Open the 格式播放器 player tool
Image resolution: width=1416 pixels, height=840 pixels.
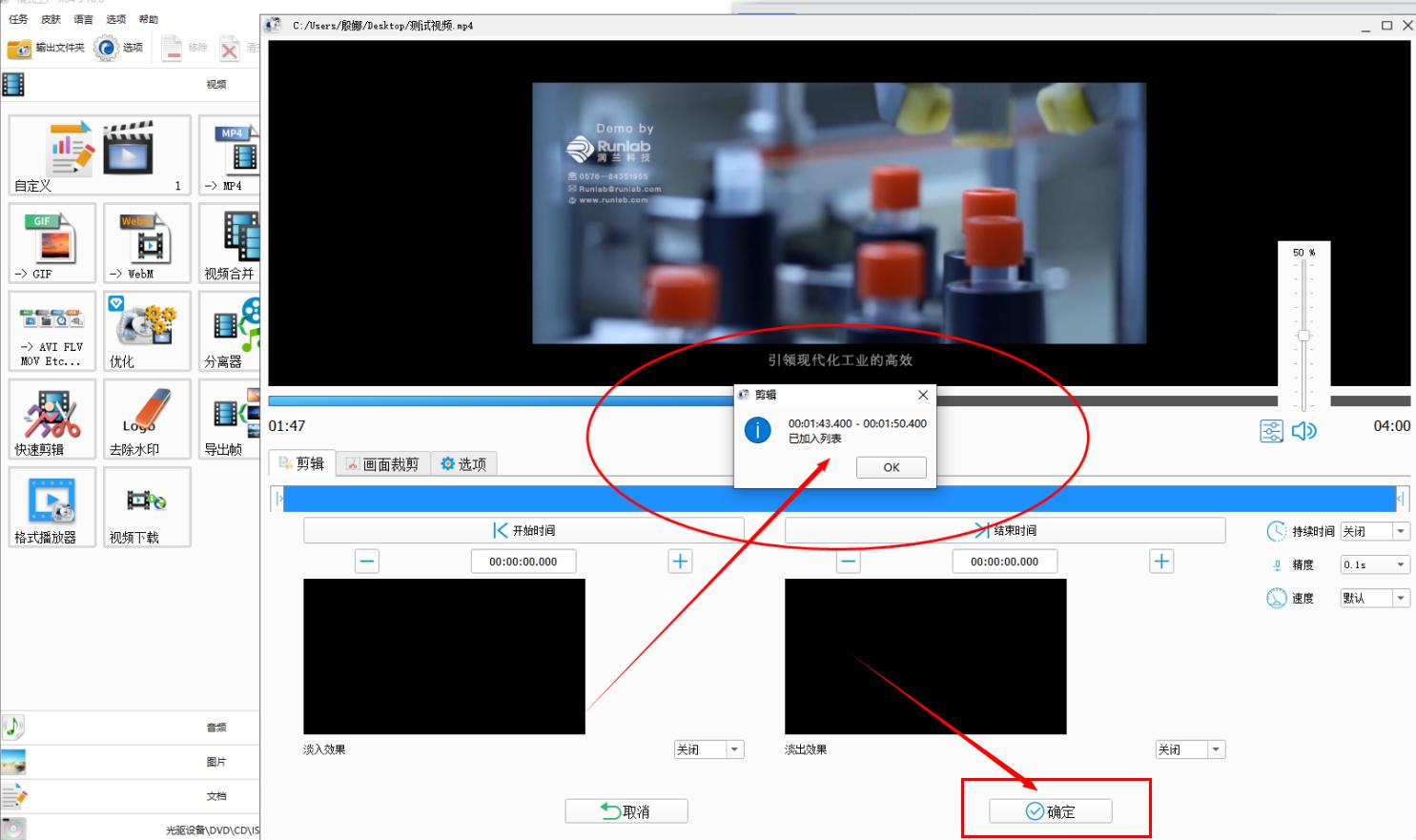pos(52,507)
